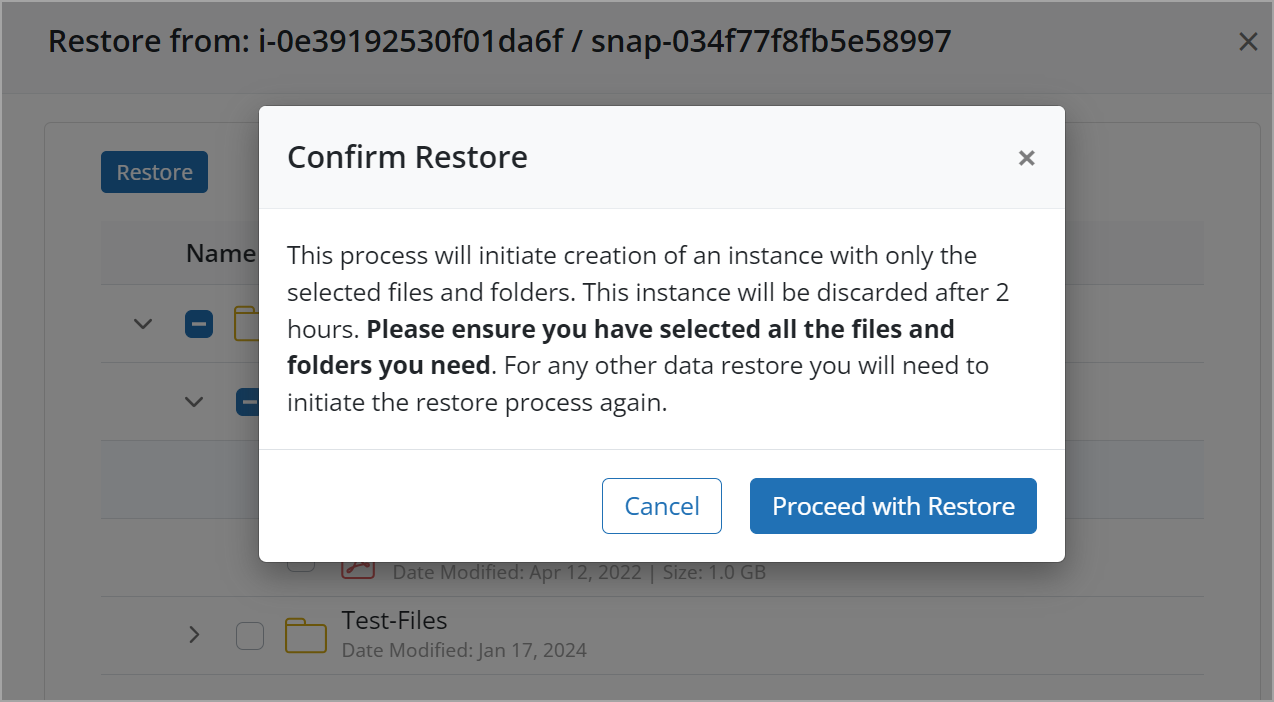This screenshot has height=702, width=1274.
Task: Click the Restore button behind the dialog
Action: (x=154, y=172)
